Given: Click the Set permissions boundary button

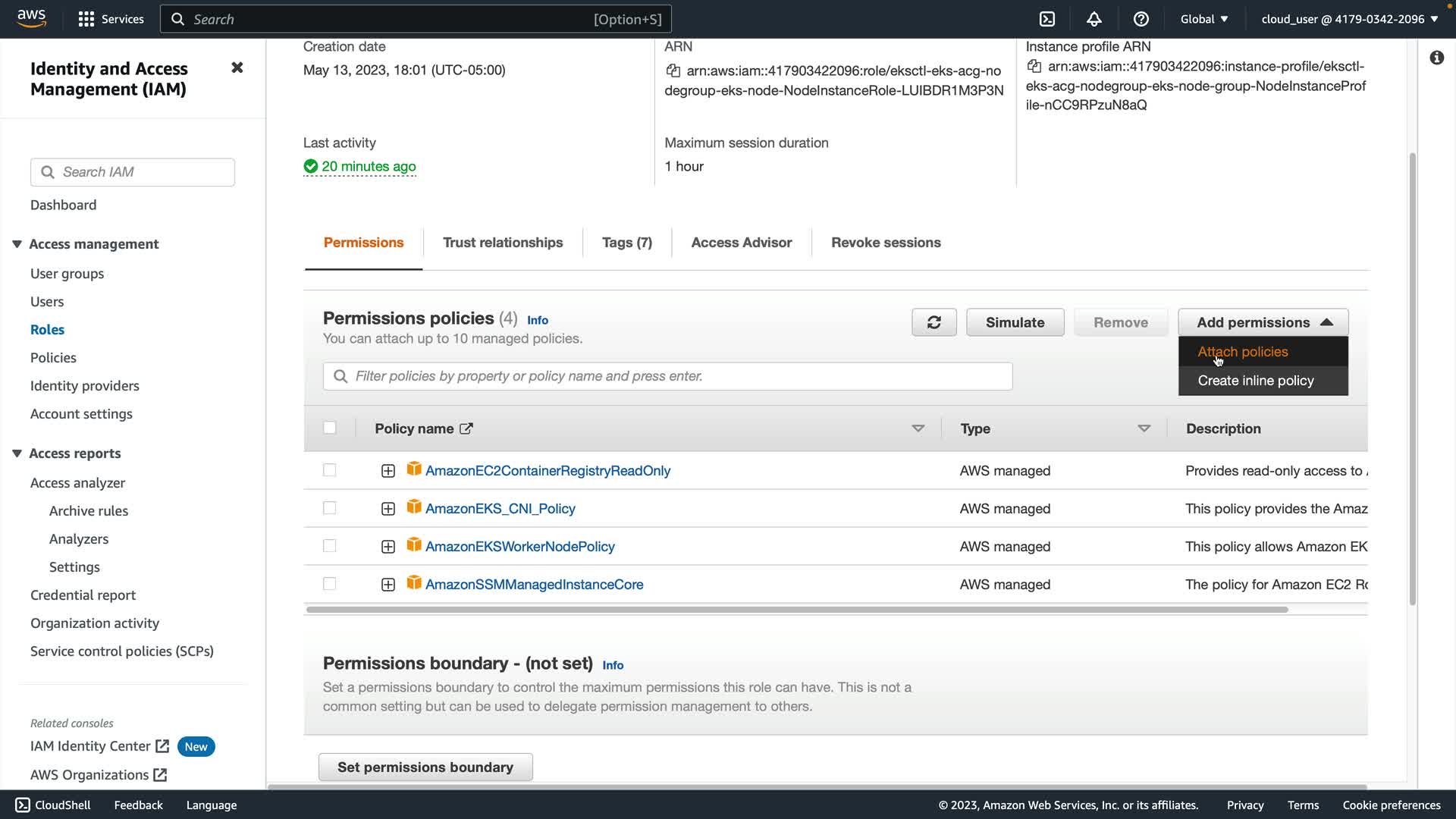Looking at the screenshot, I should [x=425, y=767].
